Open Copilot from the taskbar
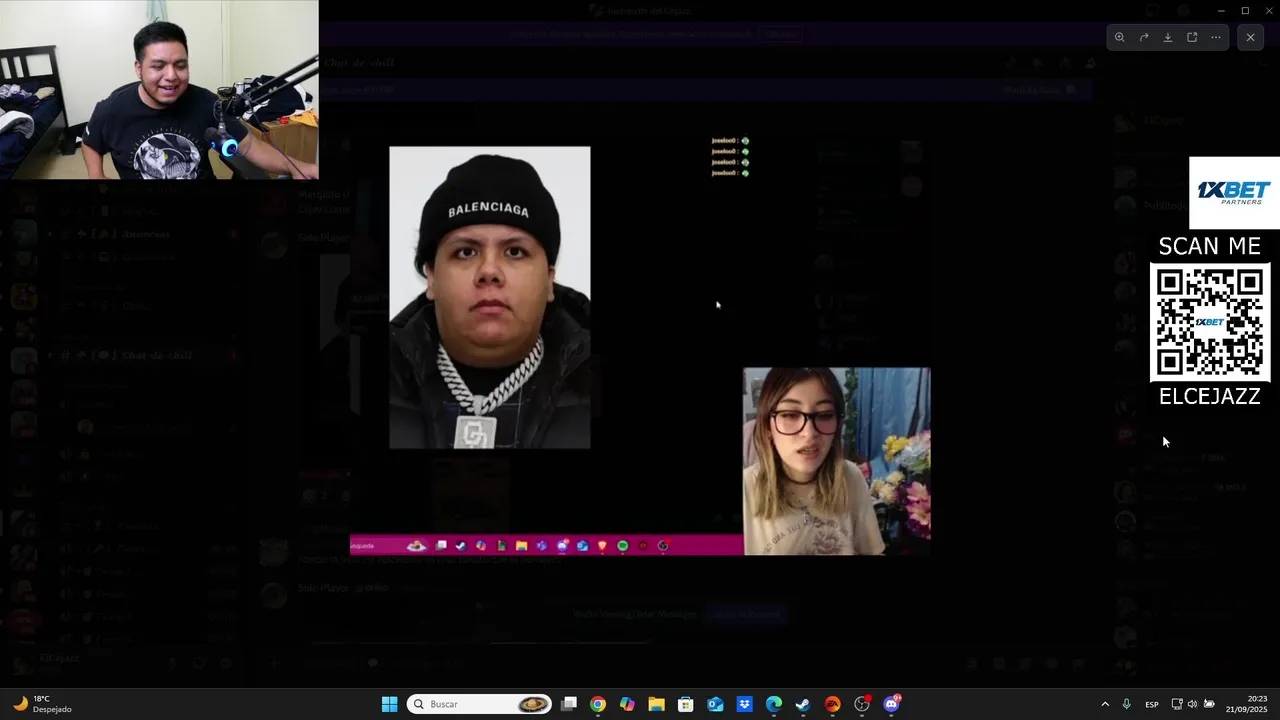This screenshot has width=1280, height=720. point(627,704)
